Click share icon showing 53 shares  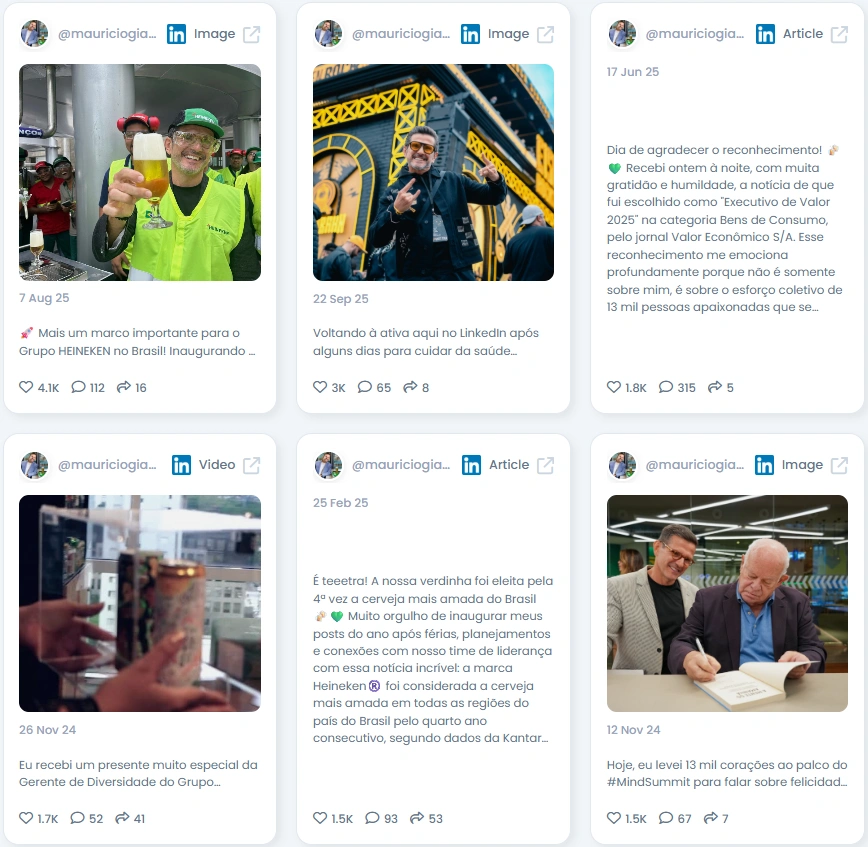pyautogui.click(x=417, y=818)
